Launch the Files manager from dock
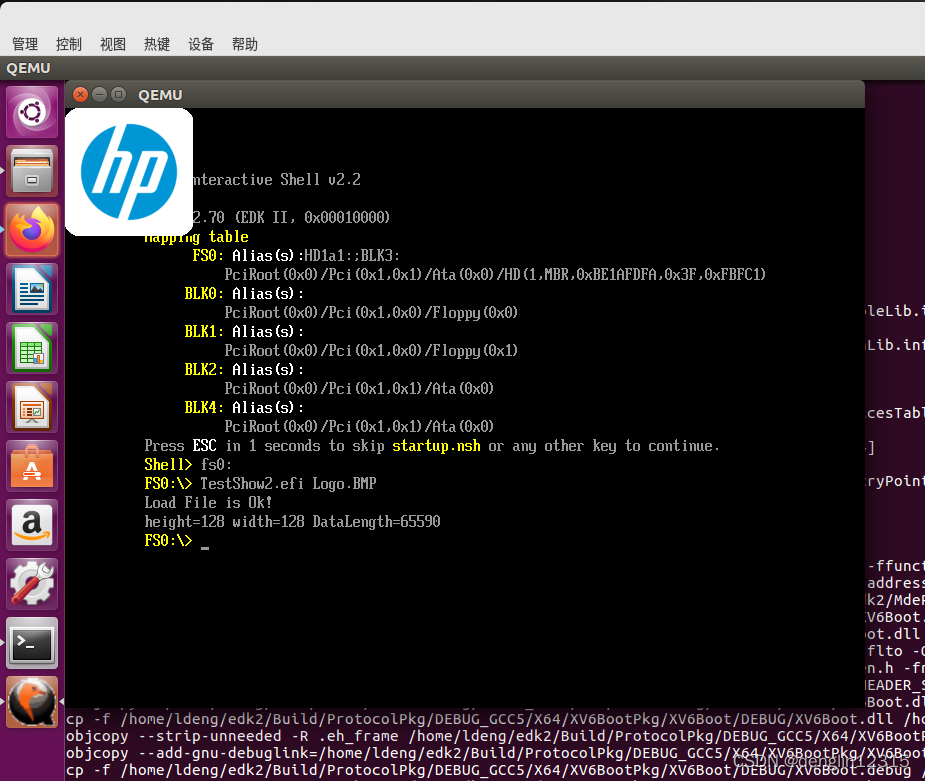The image size is (925, 781). pos(32,171)
